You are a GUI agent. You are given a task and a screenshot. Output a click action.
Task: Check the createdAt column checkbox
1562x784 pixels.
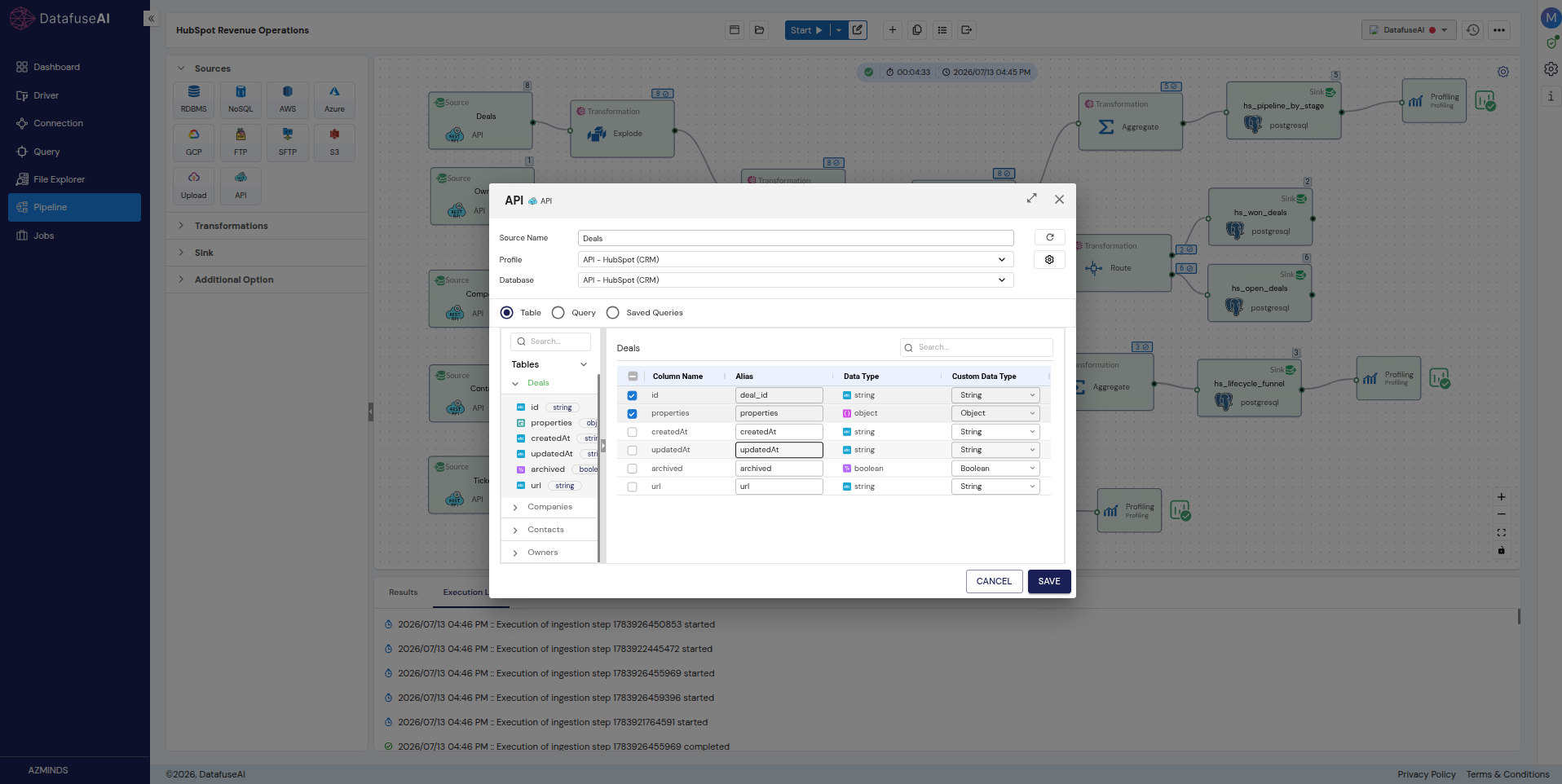[x=632, y=432]
